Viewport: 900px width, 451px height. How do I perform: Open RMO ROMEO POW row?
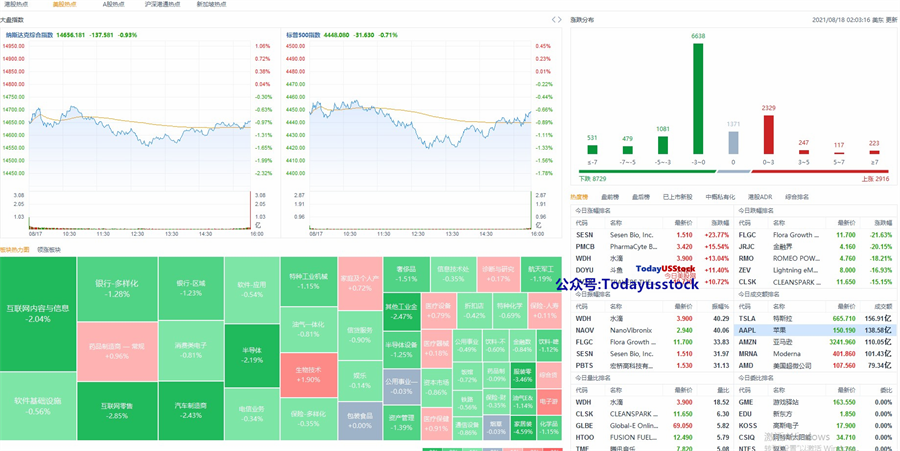[x=814, y=258]
